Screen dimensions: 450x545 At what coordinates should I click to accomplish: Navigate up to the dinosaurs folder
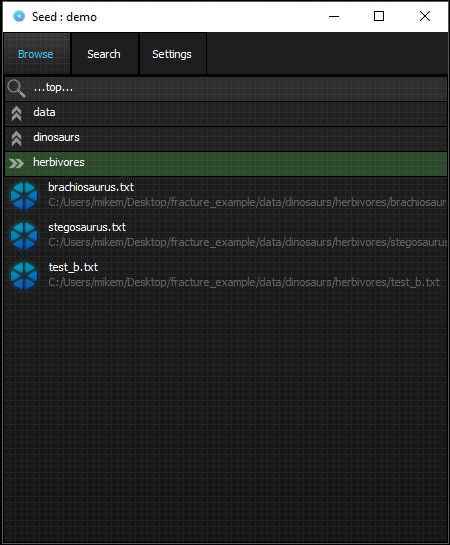[226, 139]
